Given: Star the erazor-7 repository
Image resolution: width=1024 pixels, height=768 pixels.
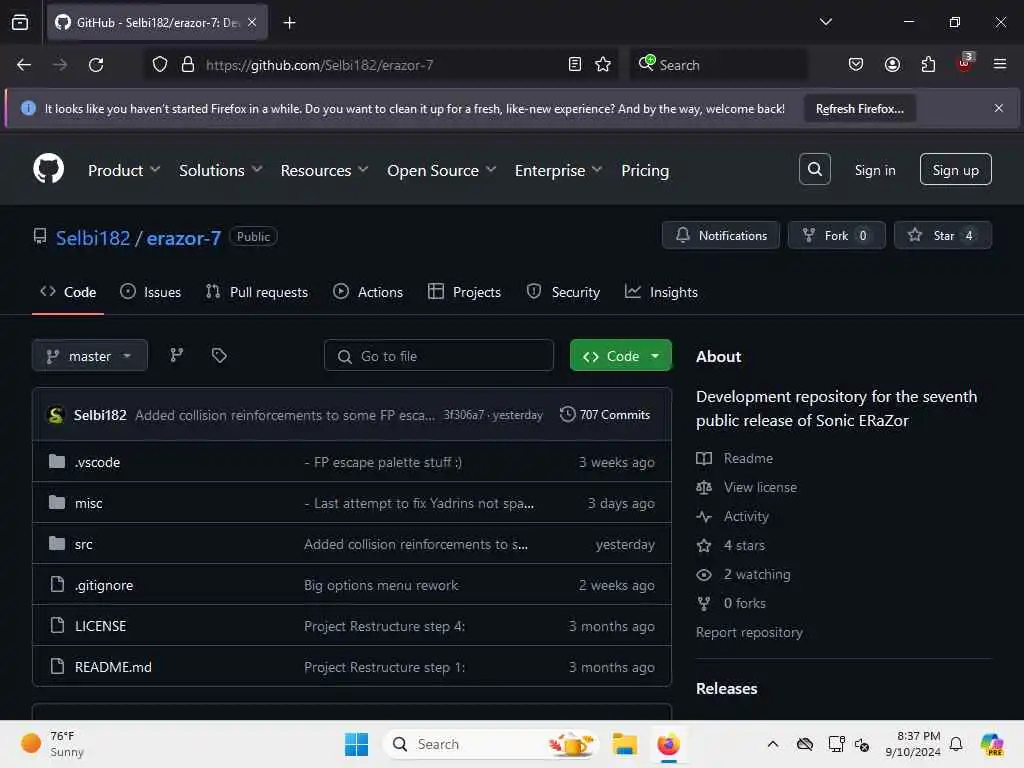Looking at the screenshot, I should (942, 235).
